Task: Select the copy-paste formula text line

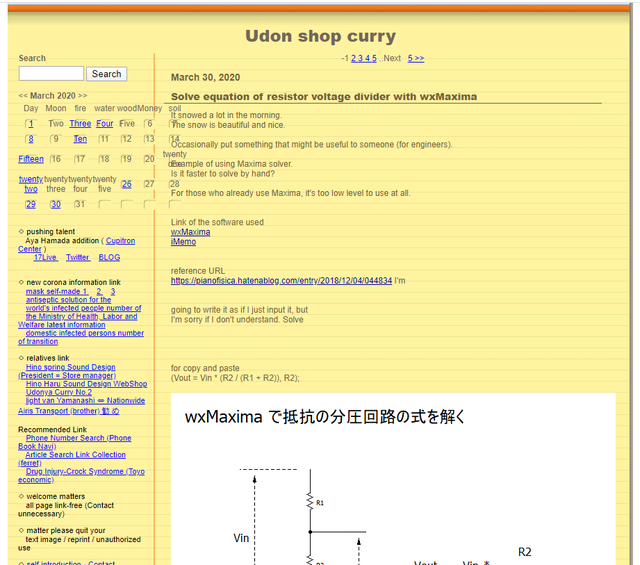Action: (235, 378)
